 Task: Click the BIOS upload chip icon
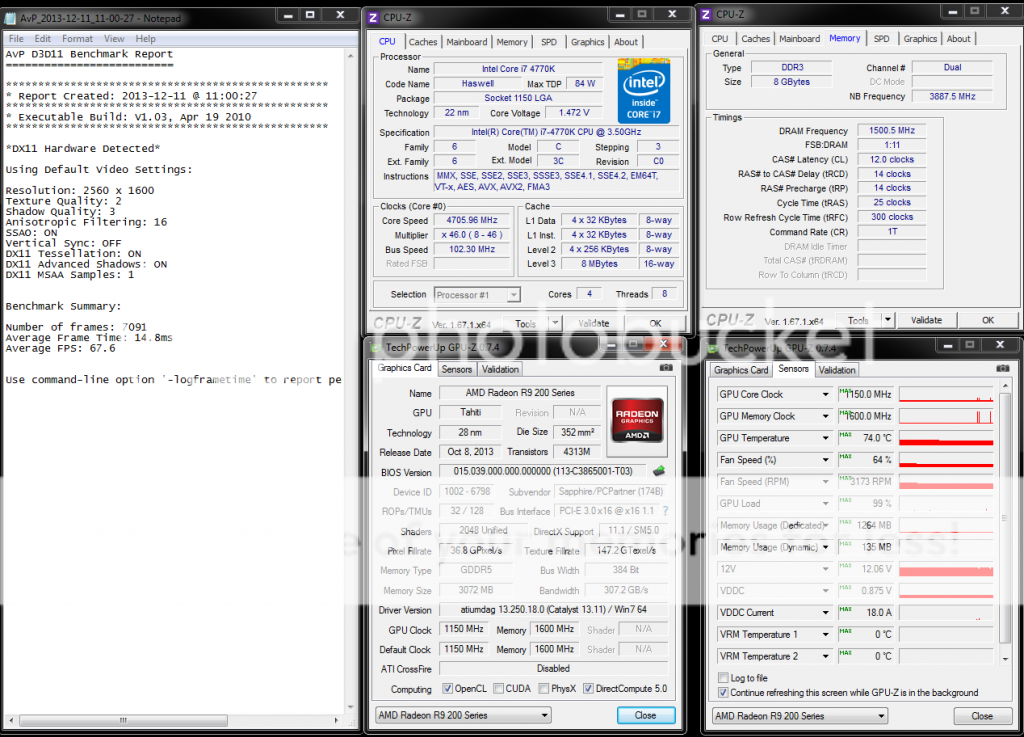coord(659,472)
